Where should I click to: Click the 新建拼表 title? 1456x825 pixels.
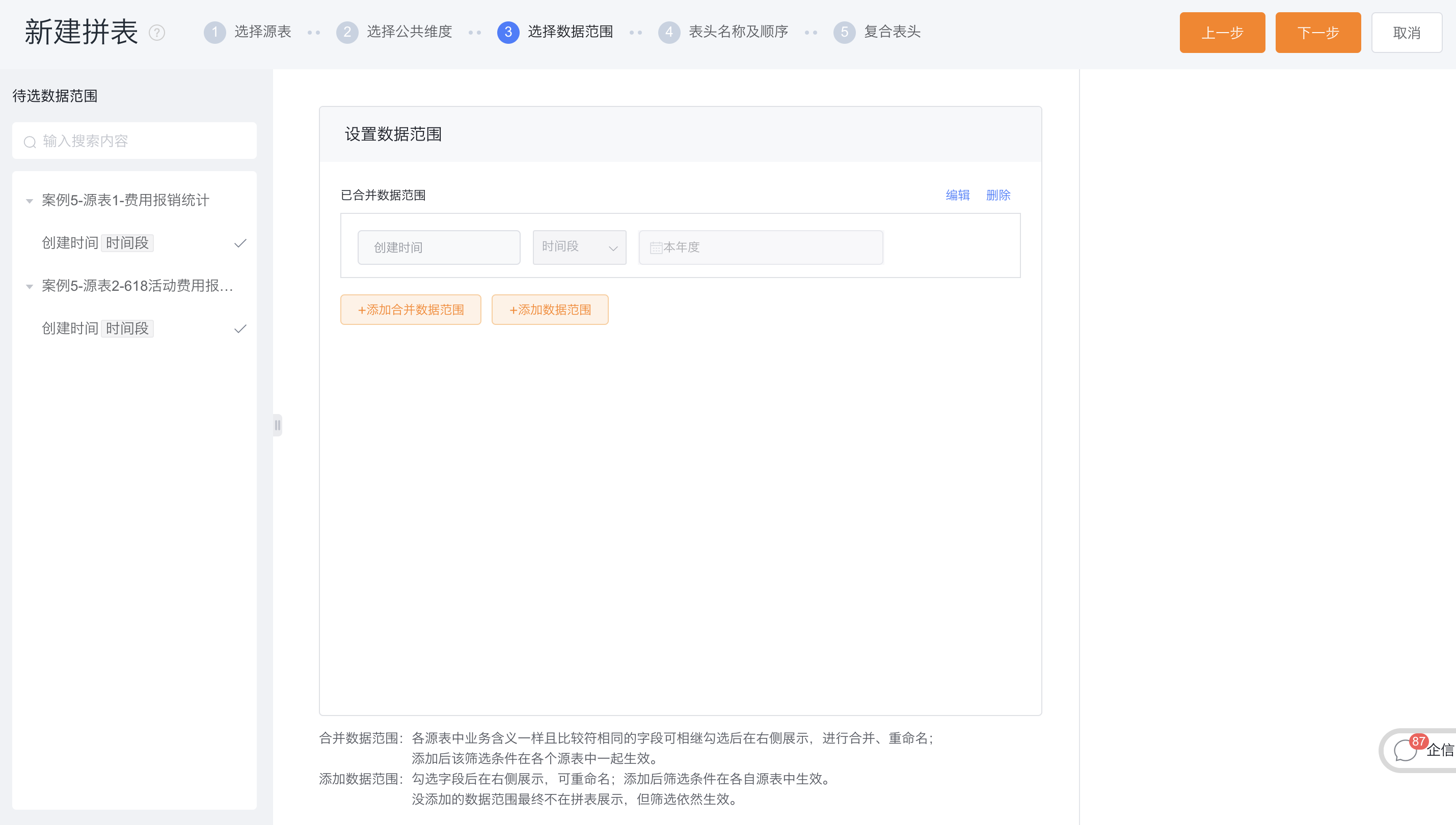coord(81,32)
